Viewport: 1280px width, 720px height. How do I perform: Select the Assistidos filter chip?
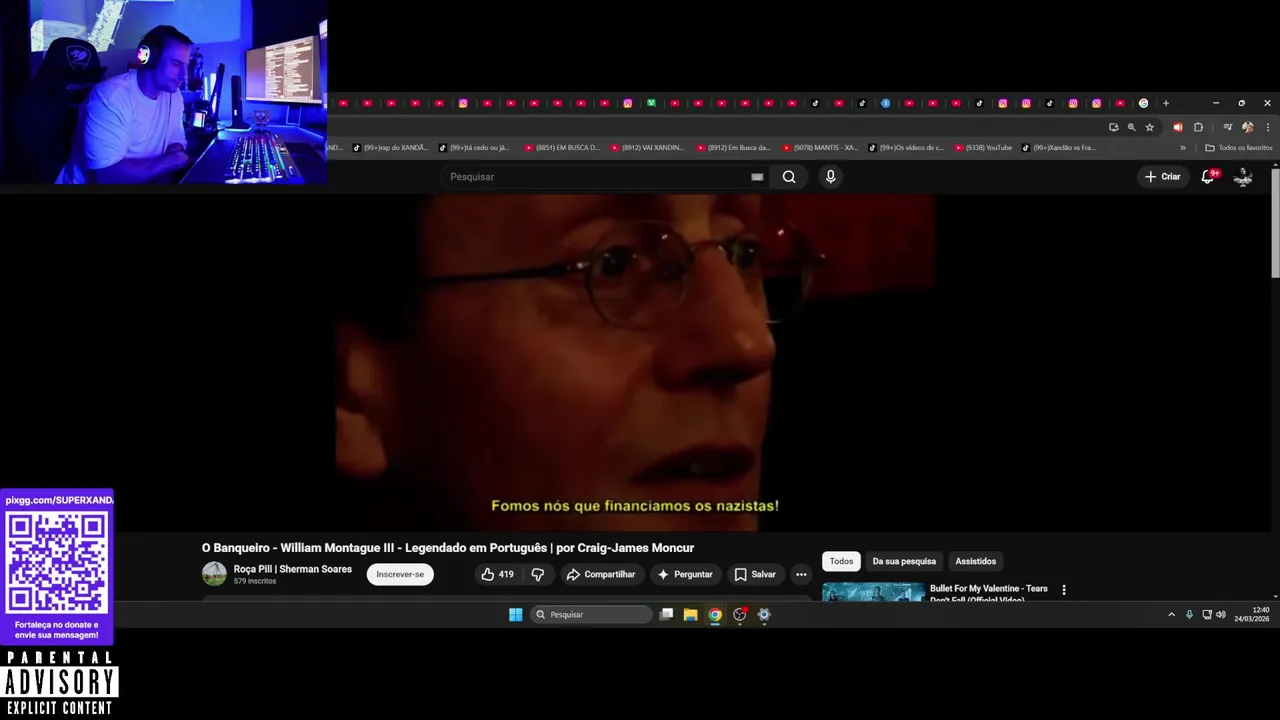pyautogui.click(x=975, y=561)
